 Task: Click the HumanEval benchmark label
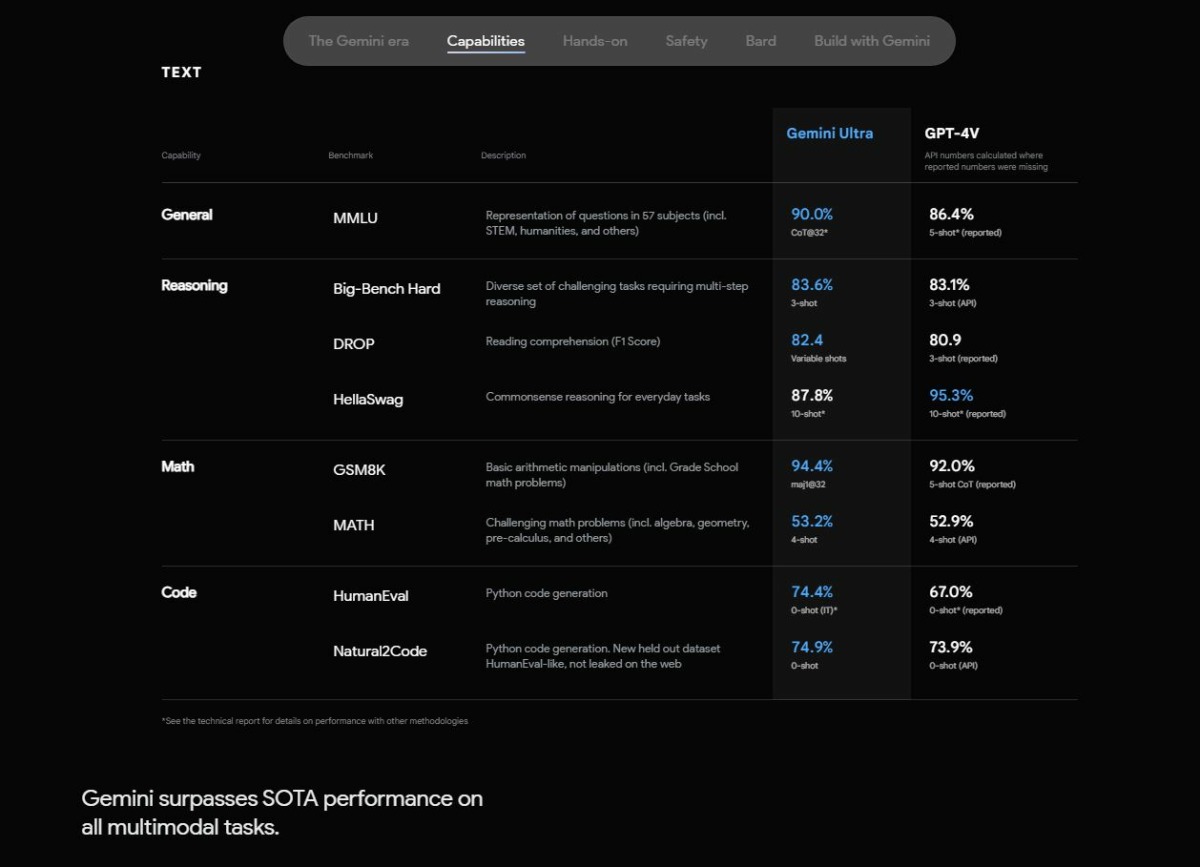click(x=370, y=596)
